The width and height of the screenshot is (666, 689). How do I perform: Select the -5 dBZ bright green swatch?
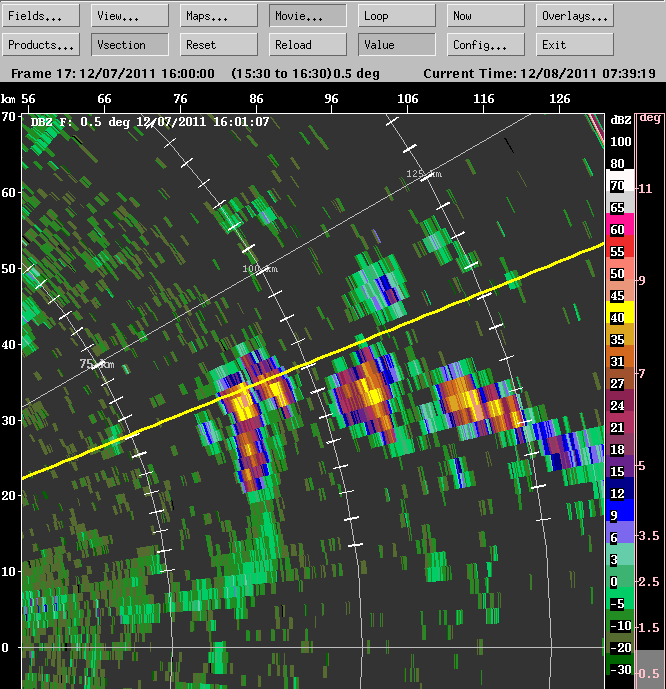tap(620, 598)
